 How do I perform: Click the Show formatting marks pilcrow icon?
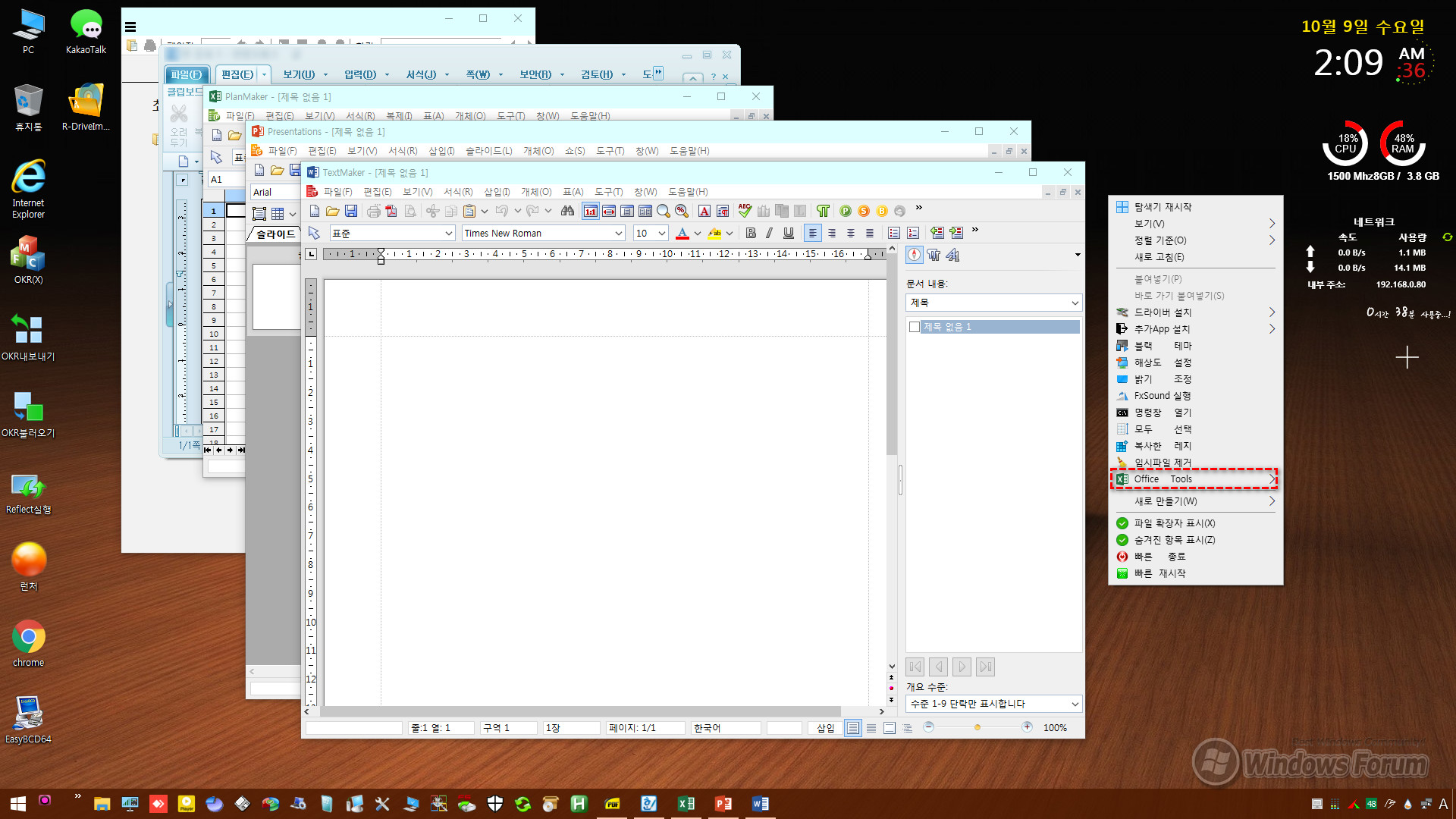(x=823, y=211)
